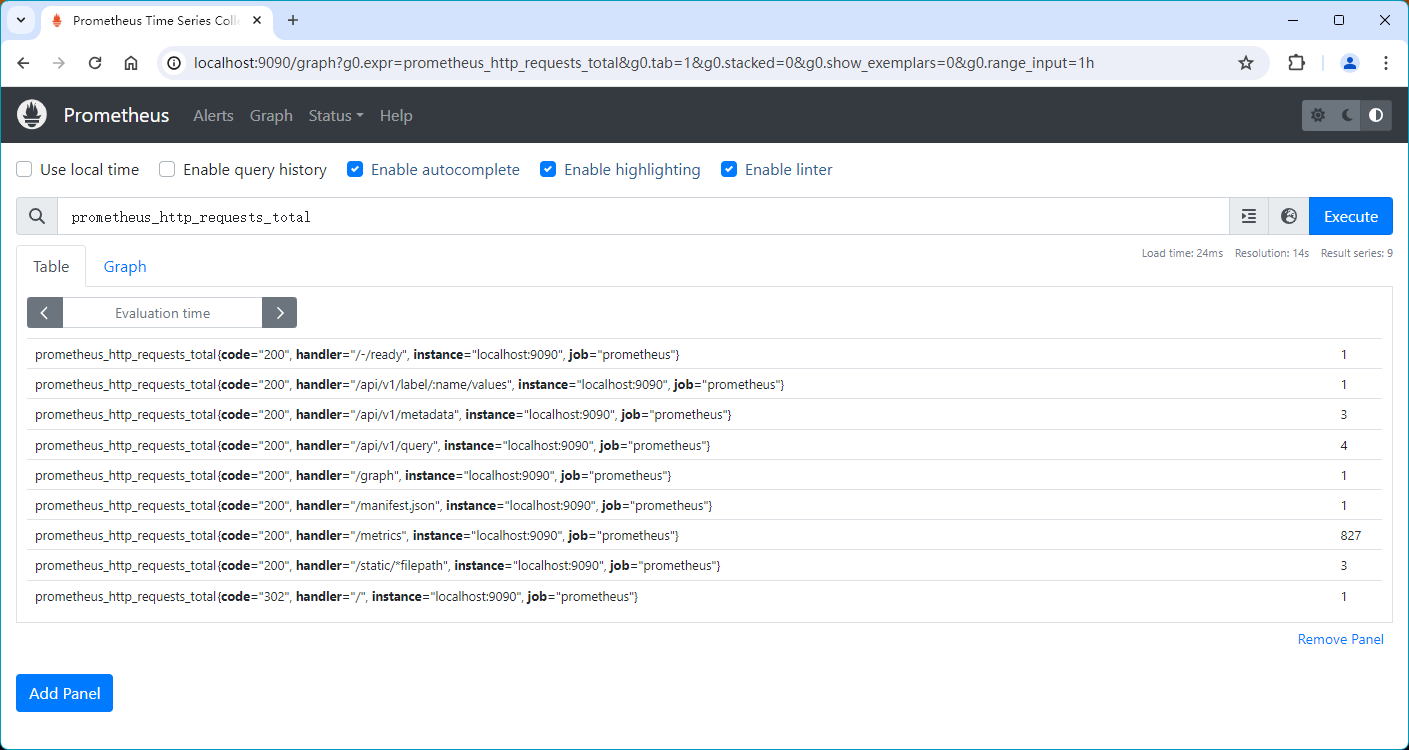
Task: Enable the Use local time checkbox
Action: tap(25, 169)
